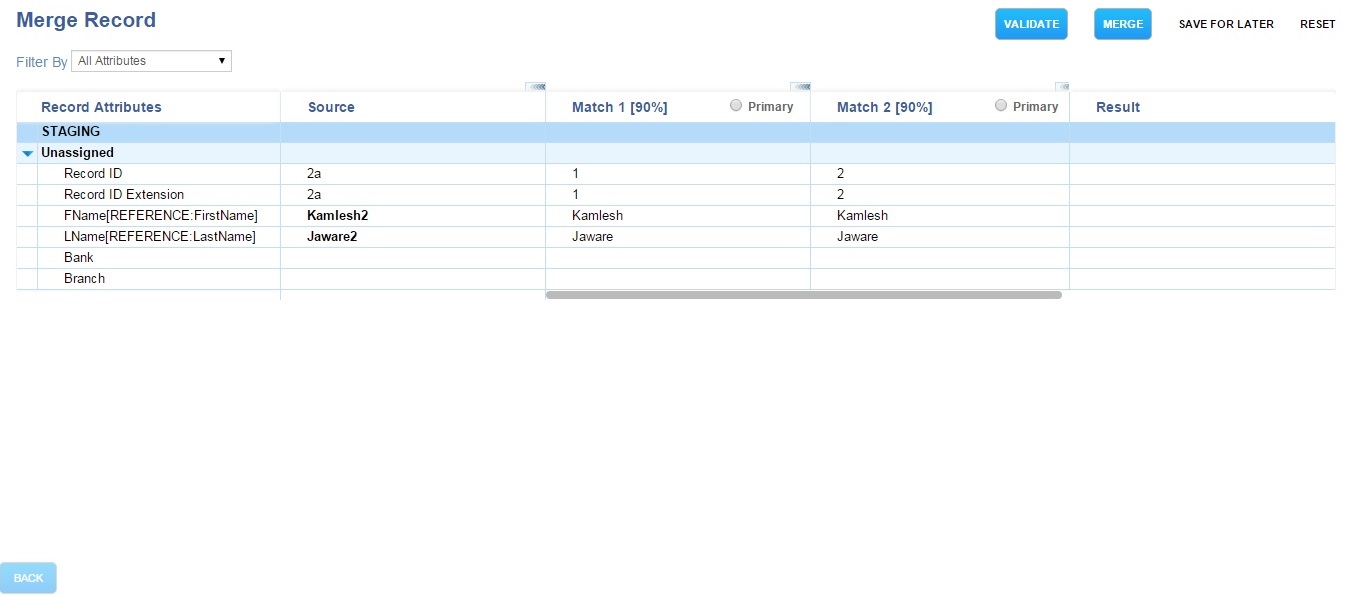This screenshot has height=597, width=1354.
Task: Click the Match 2 [90%] header
Action: [885, 107]
